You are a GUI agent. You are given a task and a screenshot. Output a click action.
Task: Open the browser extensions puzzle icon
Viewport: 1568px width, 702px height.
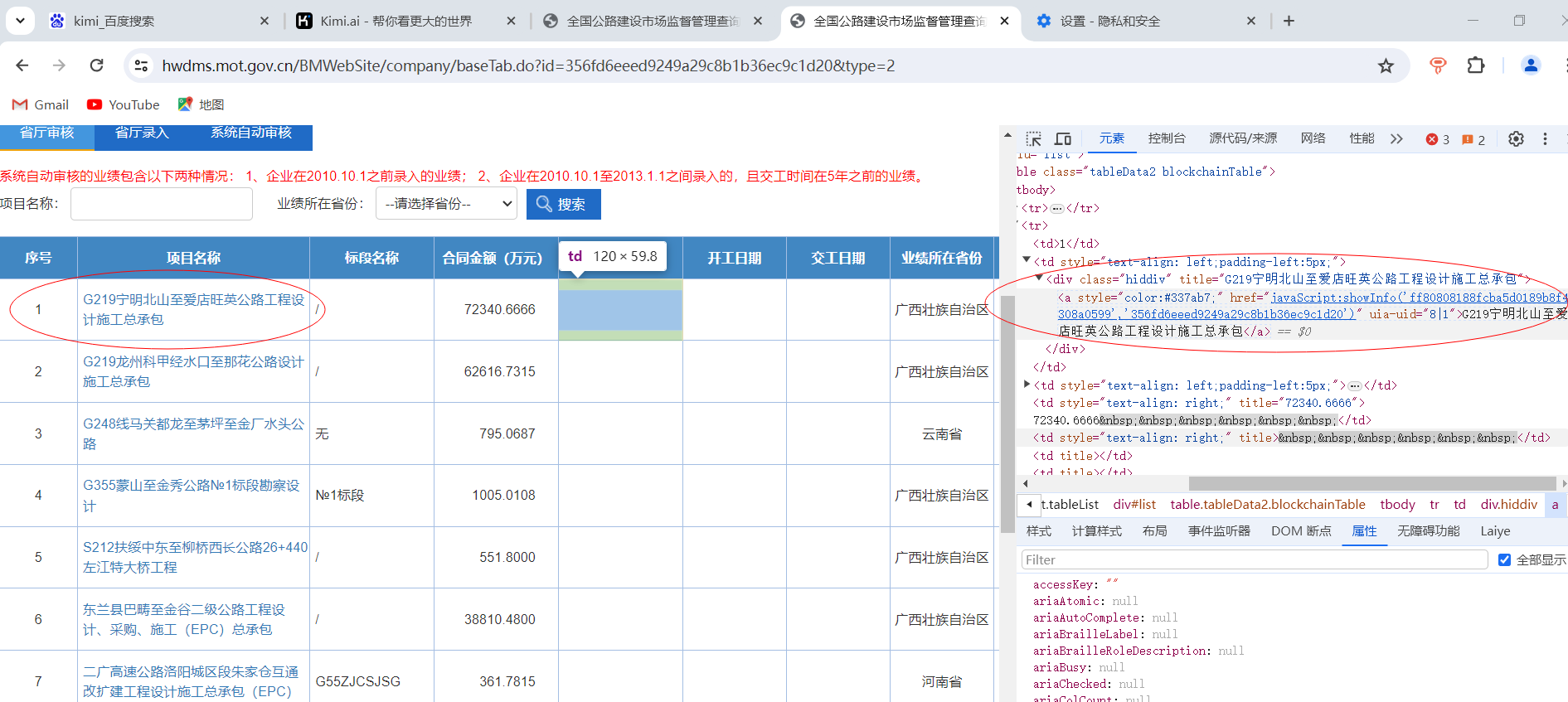(1476, 65)
